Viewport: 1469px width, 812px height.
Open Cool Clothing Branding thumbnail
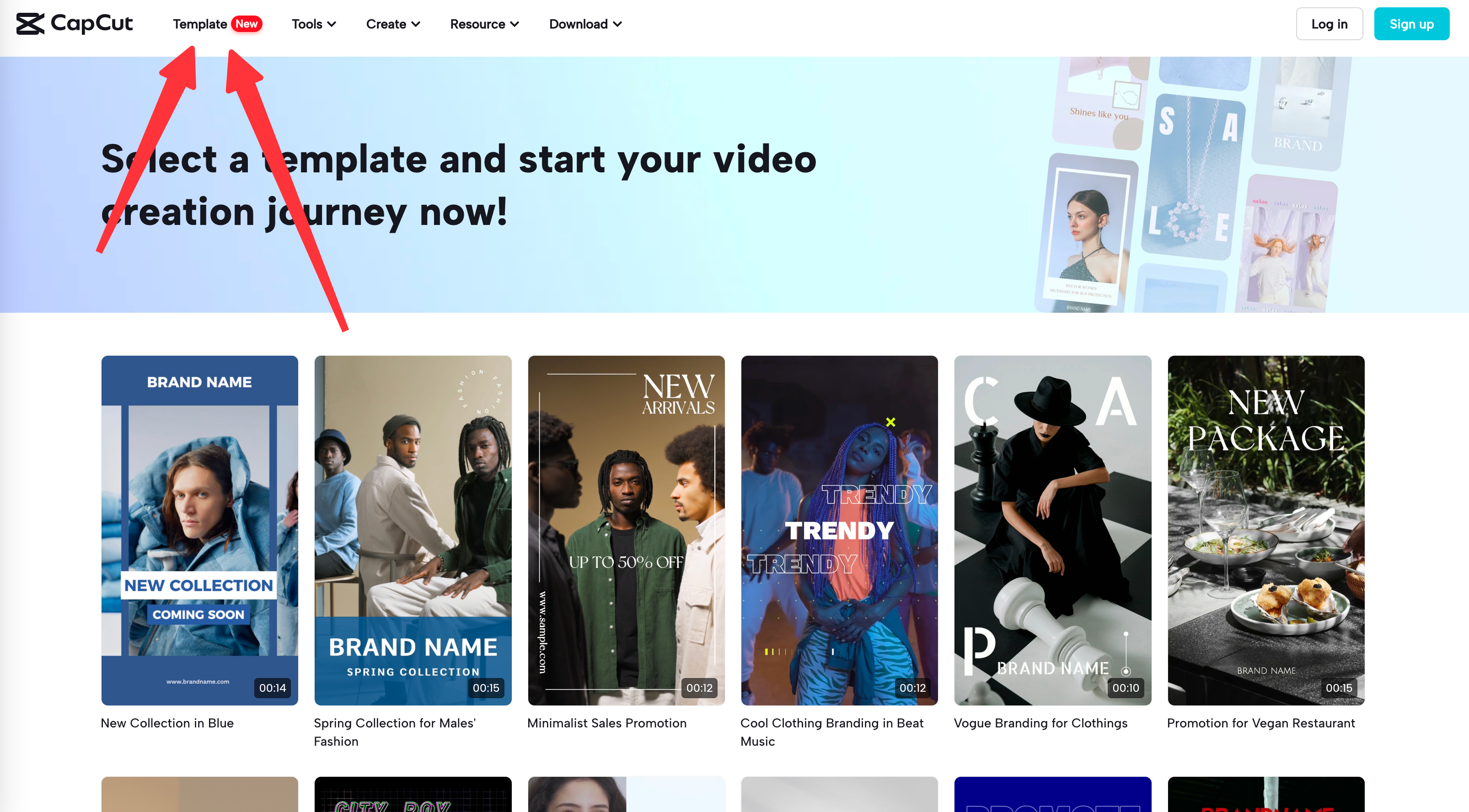839,530
